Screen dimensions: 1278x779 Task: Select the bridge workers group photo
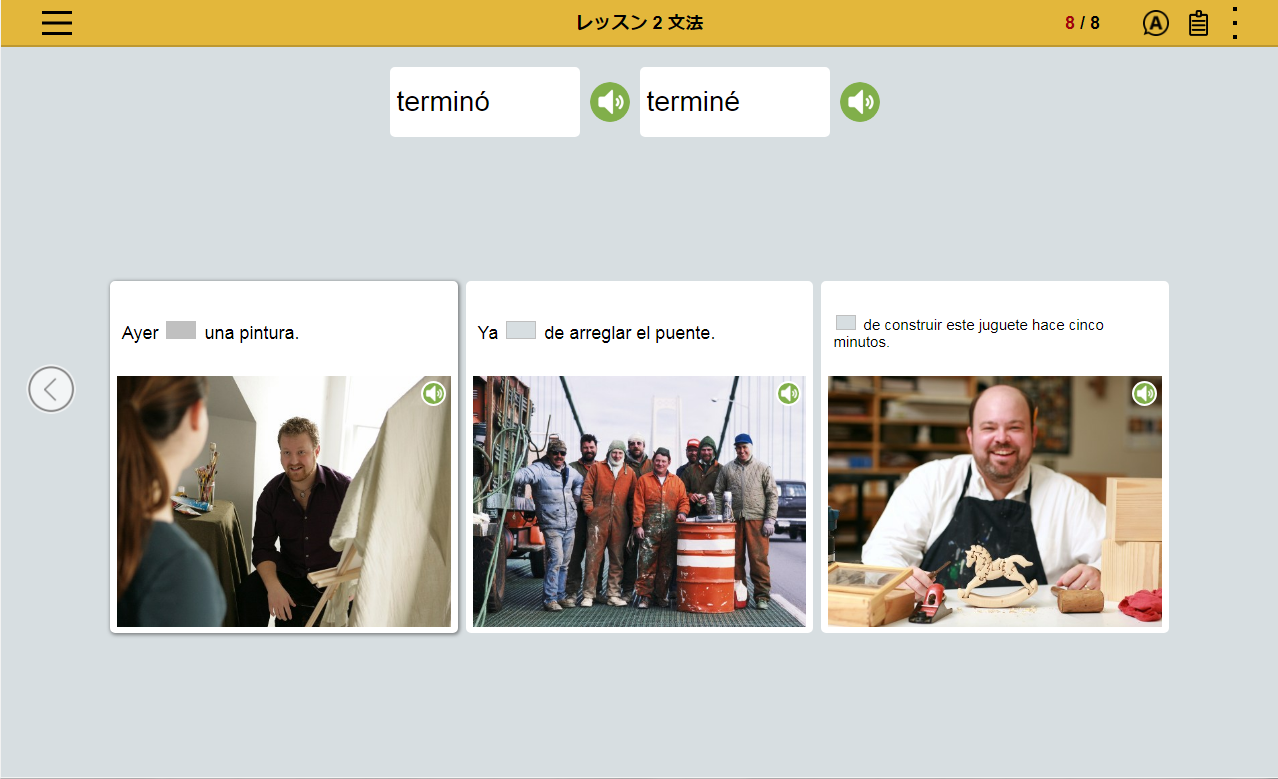point(639,501)
